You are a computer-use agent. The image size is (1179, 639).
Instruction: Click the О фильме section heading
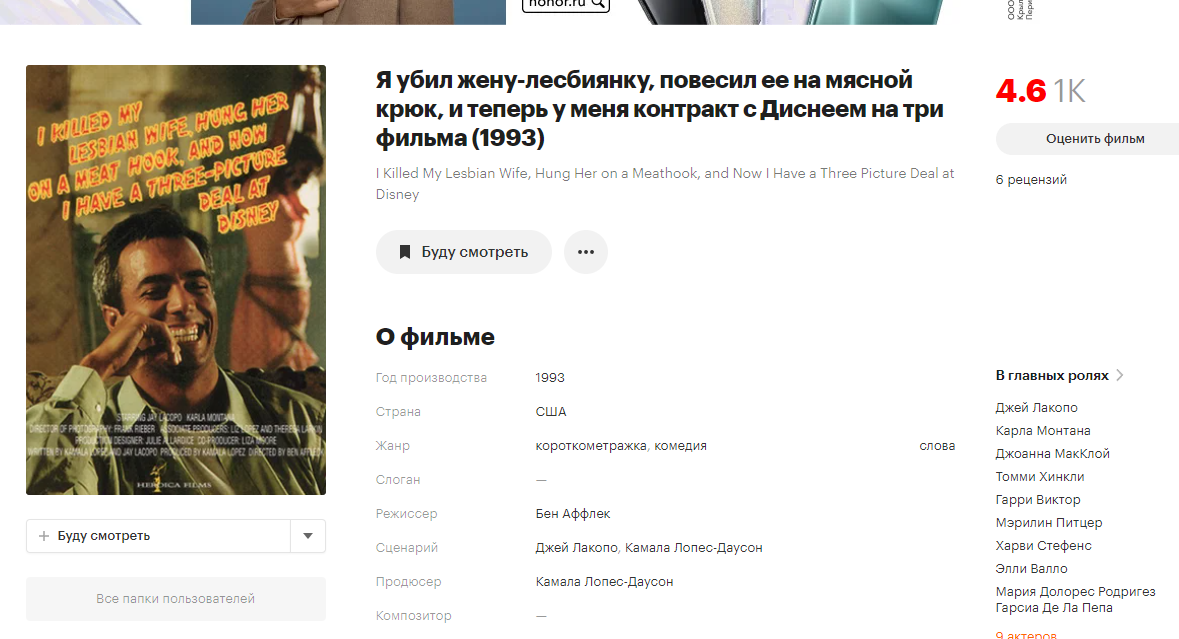435,337
